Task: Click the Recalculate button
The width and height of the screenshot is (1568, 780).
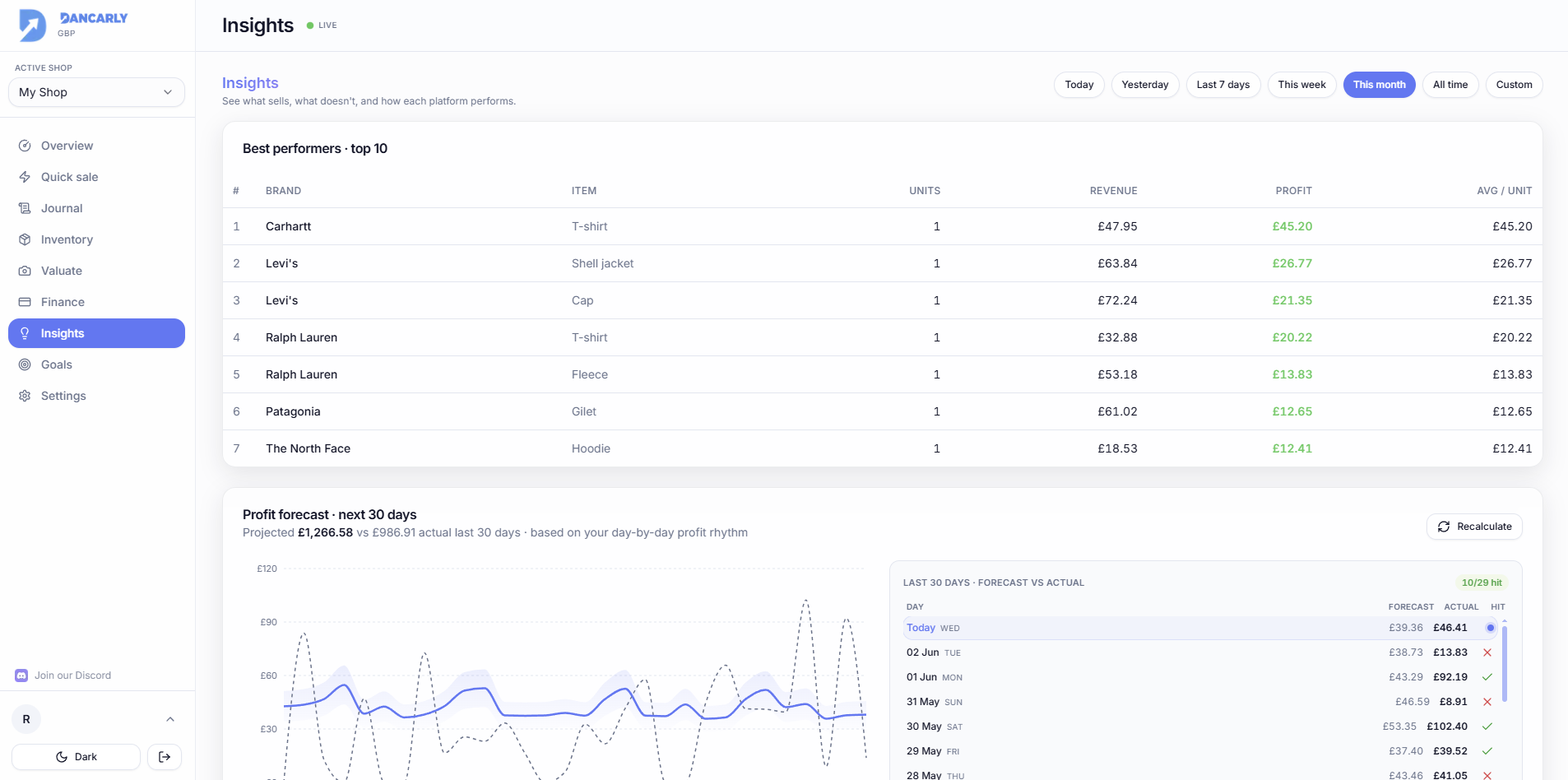Action: tap(1474, 527)
